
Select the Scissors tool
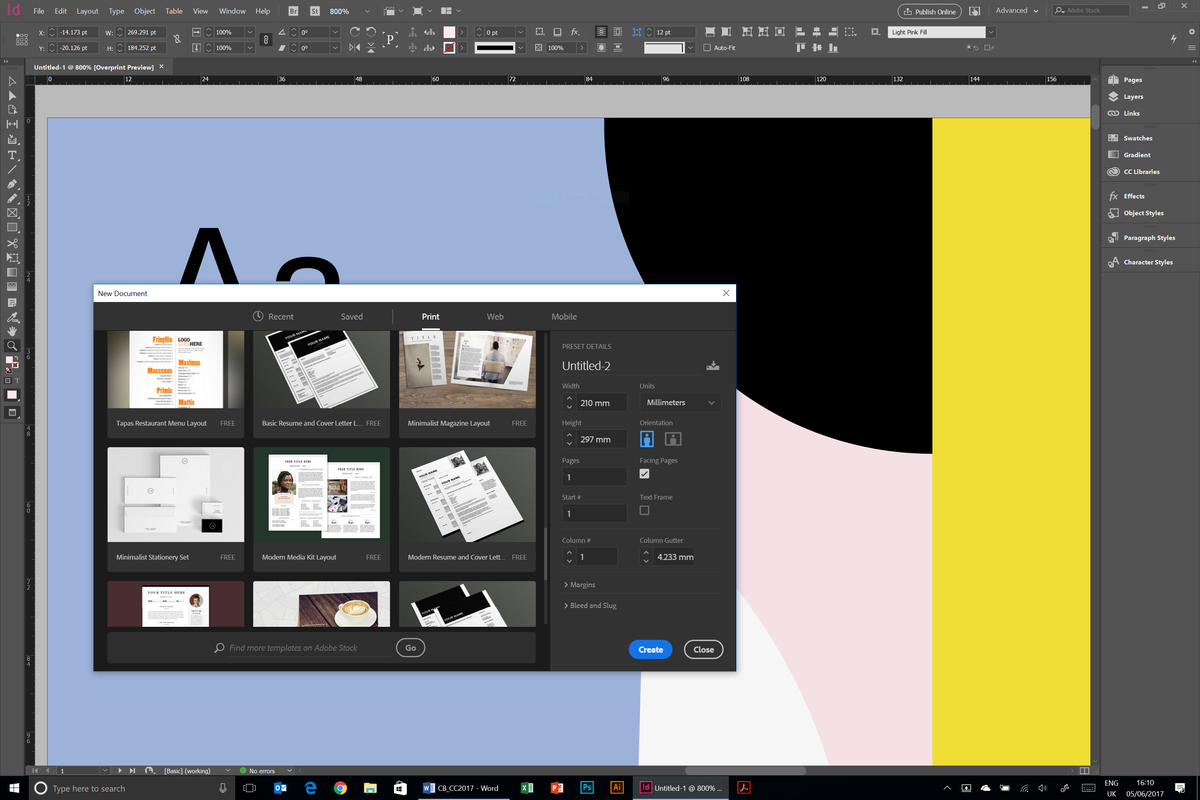(x=12, y=242)
